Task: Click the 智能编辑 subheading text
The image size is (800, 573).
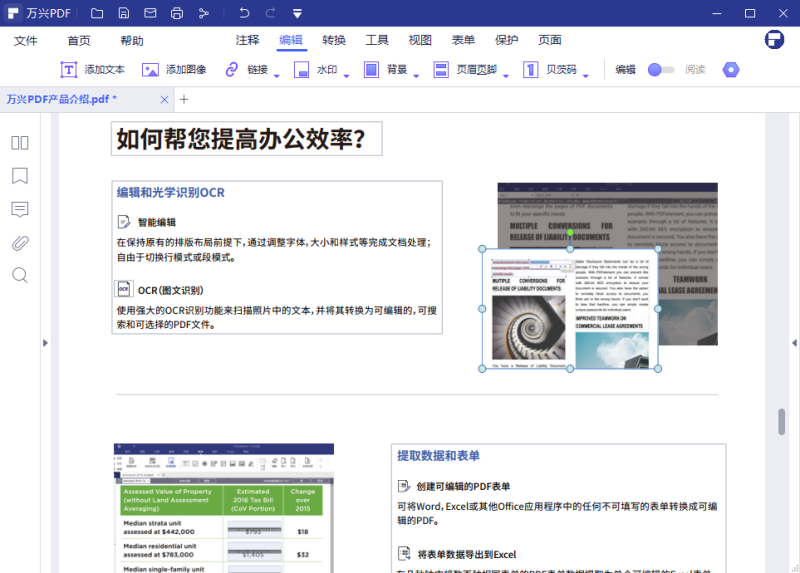Action: click(157, 222)
